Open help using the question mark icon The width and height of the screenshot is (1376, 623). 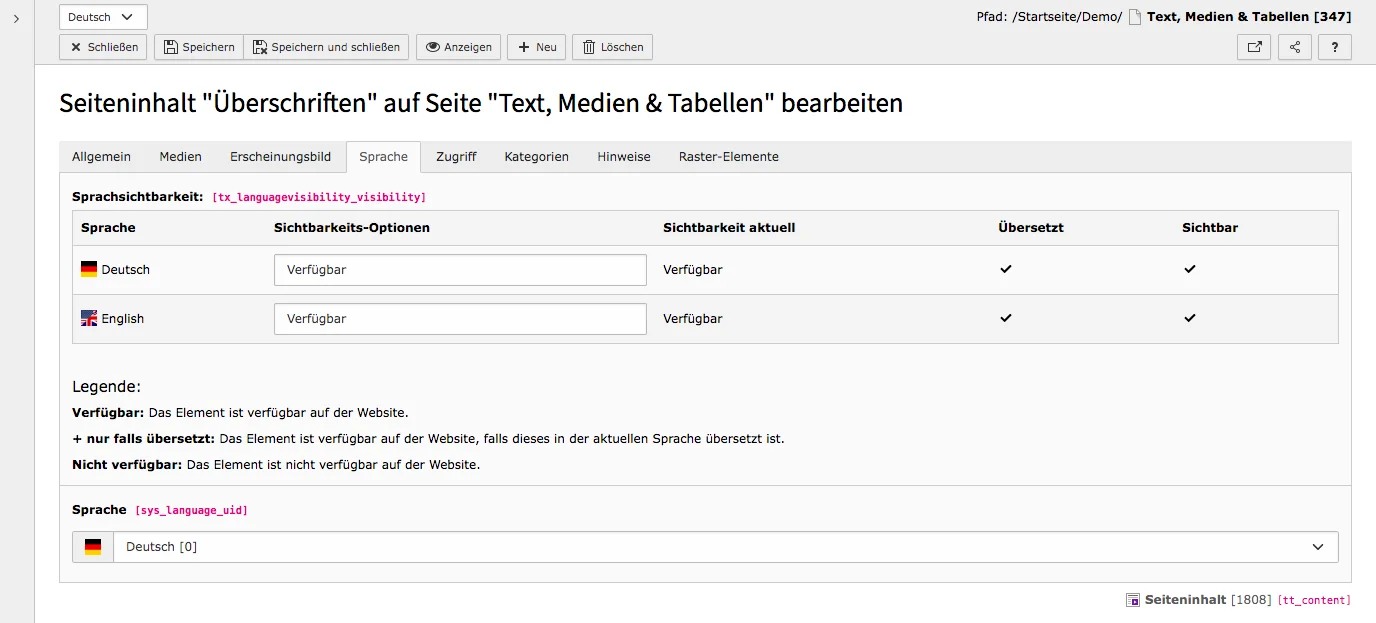coord(1335,46)
